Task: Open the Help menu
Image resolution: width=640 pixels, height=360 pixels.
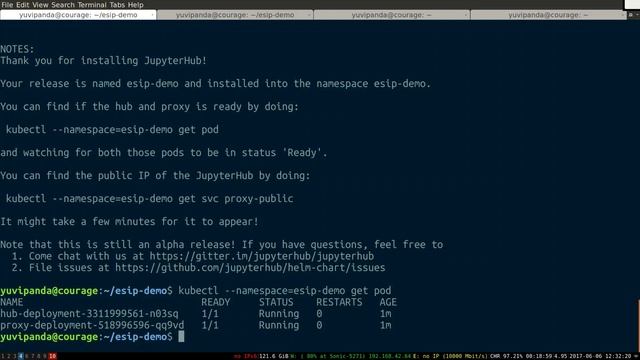Action: point(136,5)
